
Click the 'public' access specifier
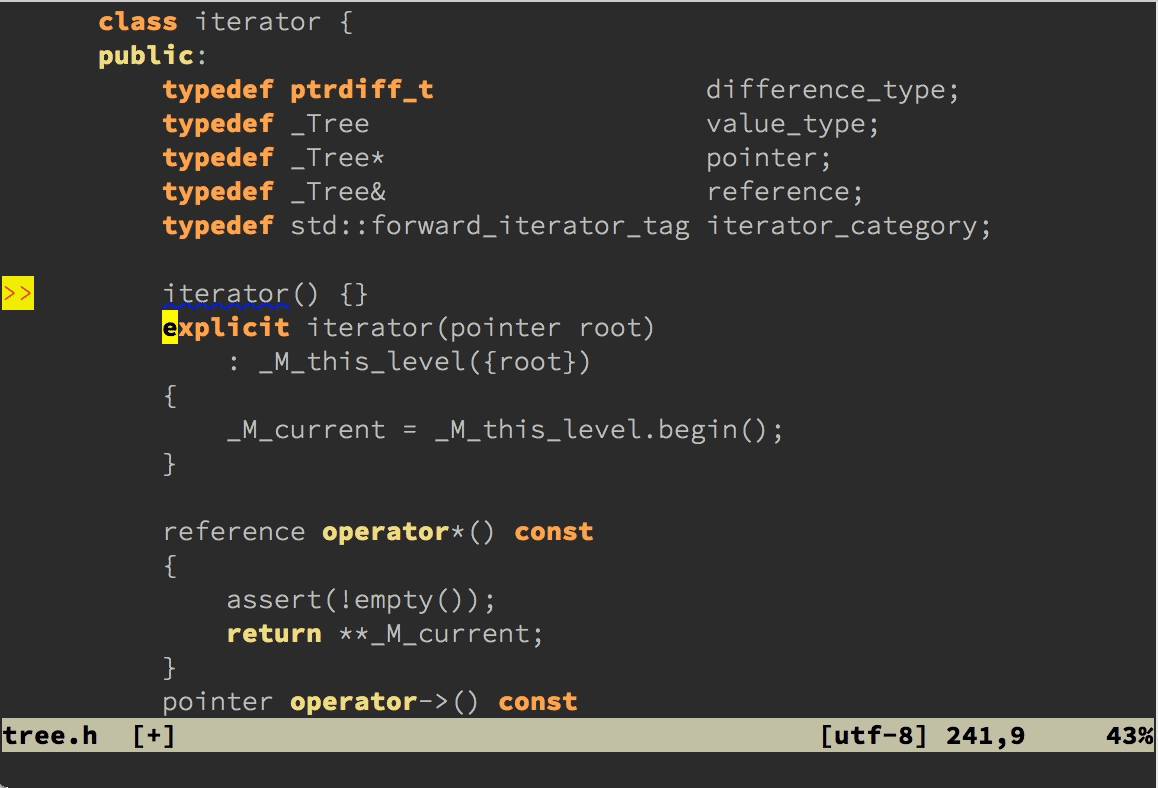(x=146, y=56)
